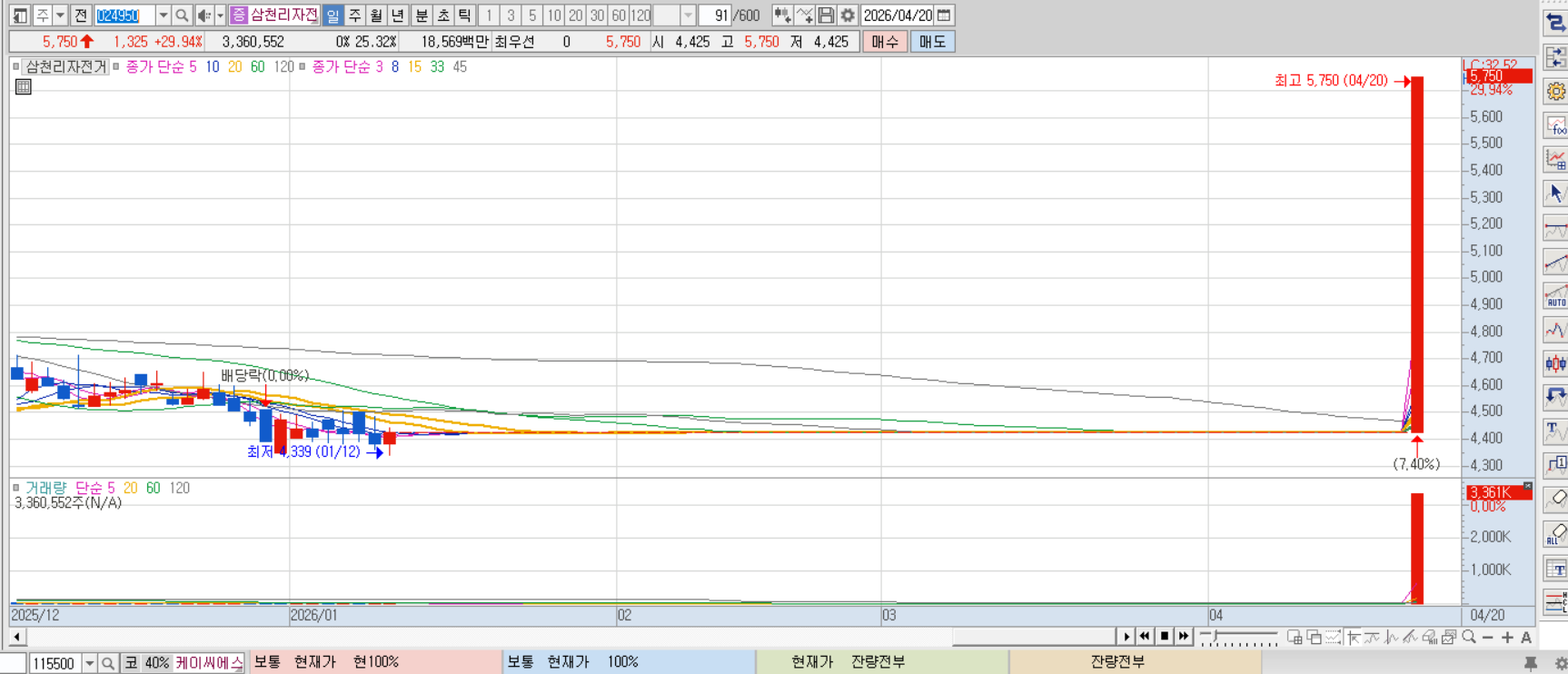Select the T text annotation tool in right sidebar
The image size is (1568, 674).
tap(1555, 431)
